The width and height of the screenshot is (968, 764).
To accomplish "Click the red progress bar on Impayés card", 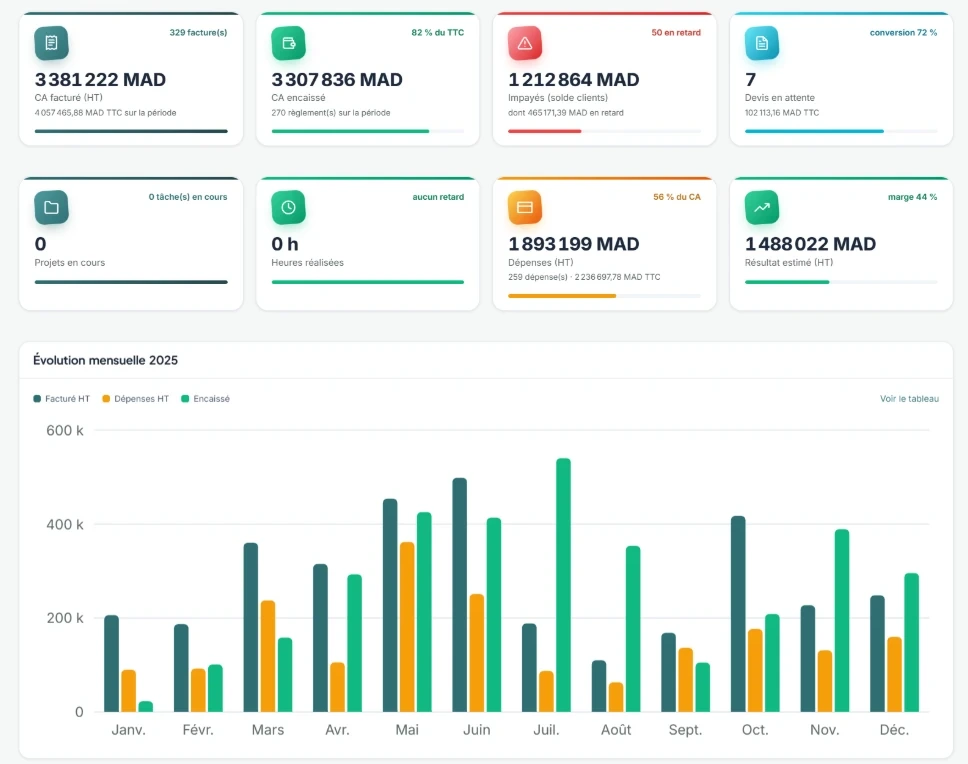I will coord(604,131).
